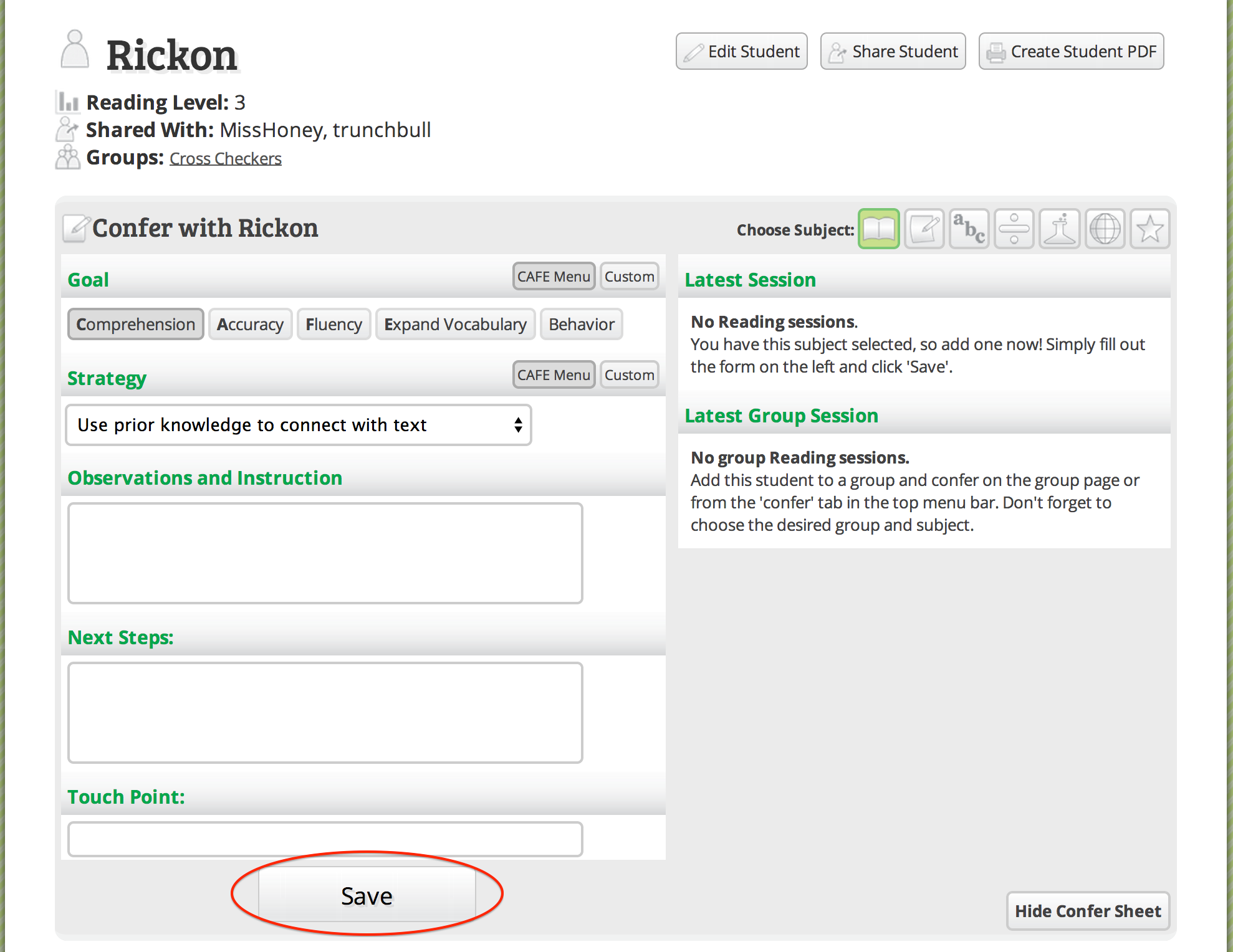Click Create Student PDF
The image size is (1233, 952).
1071,51
